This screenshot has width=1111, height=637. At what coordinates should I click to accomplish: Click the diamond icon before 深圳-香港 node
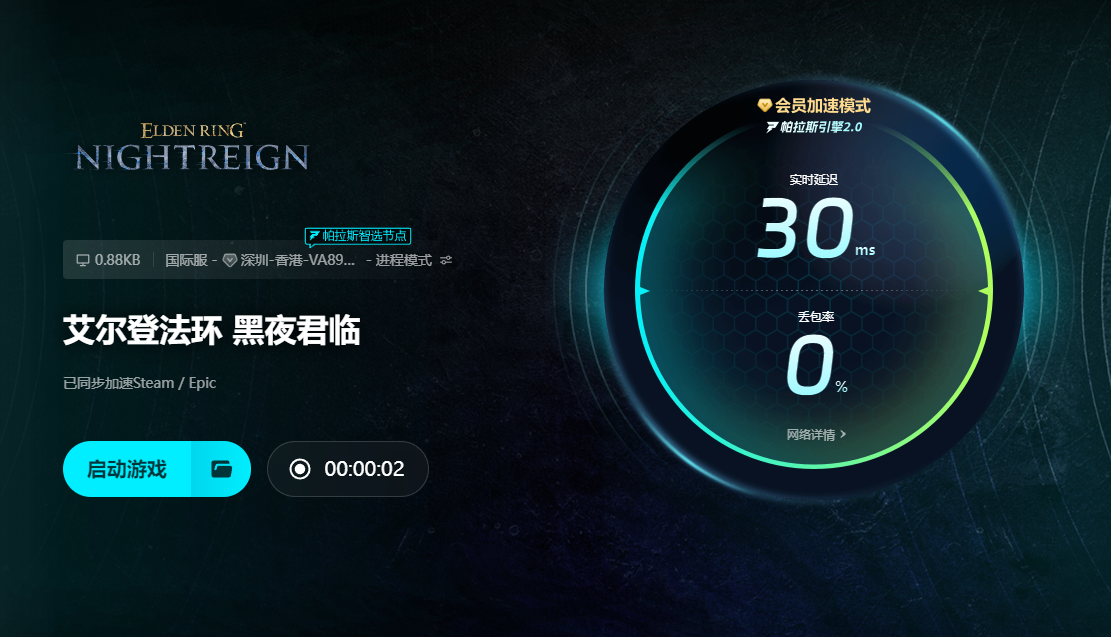point(230,261)
